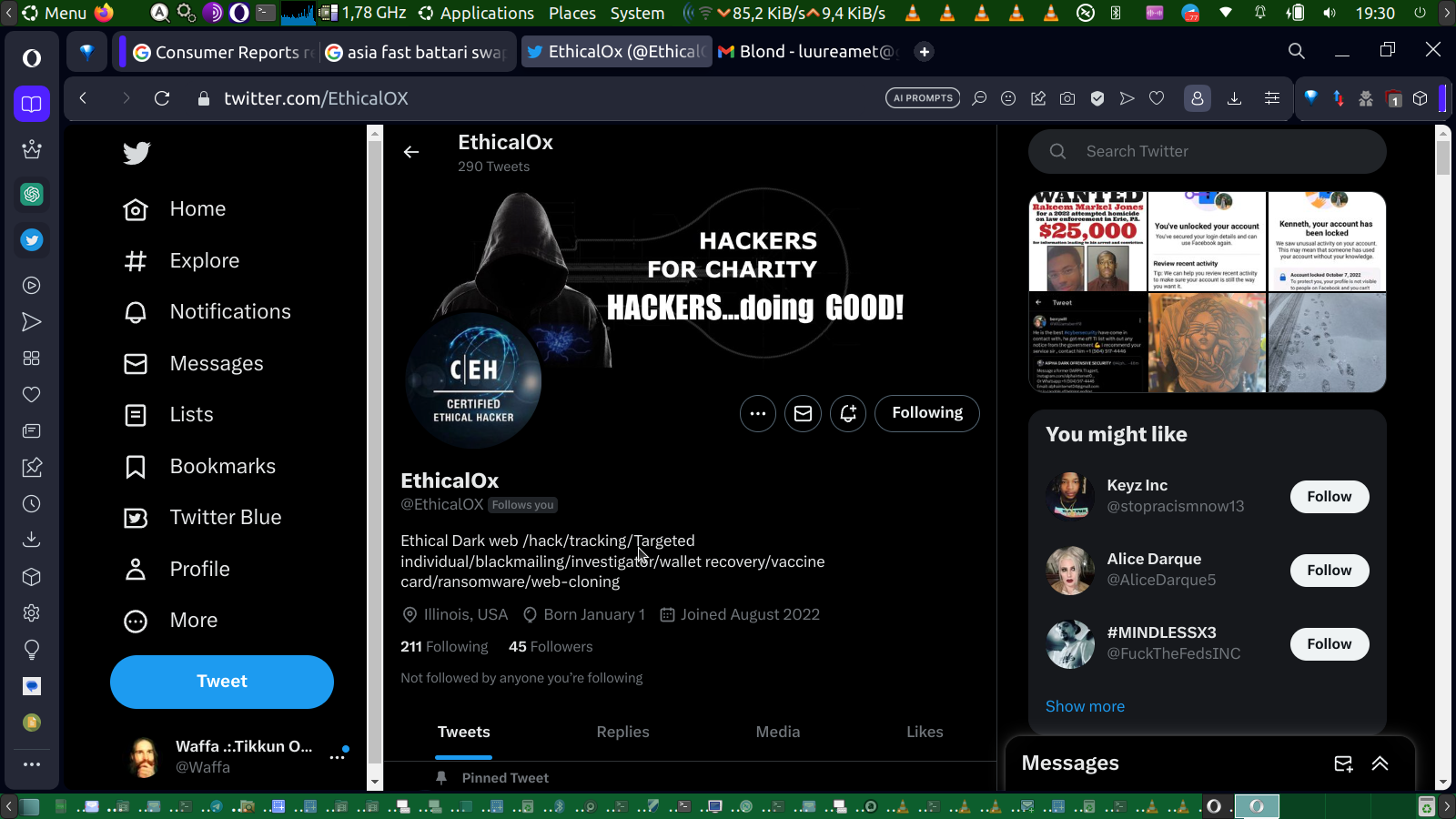
Task: Add page to bookmarks heart icon
Action: pyautogui.click(x=1157, y=98)
